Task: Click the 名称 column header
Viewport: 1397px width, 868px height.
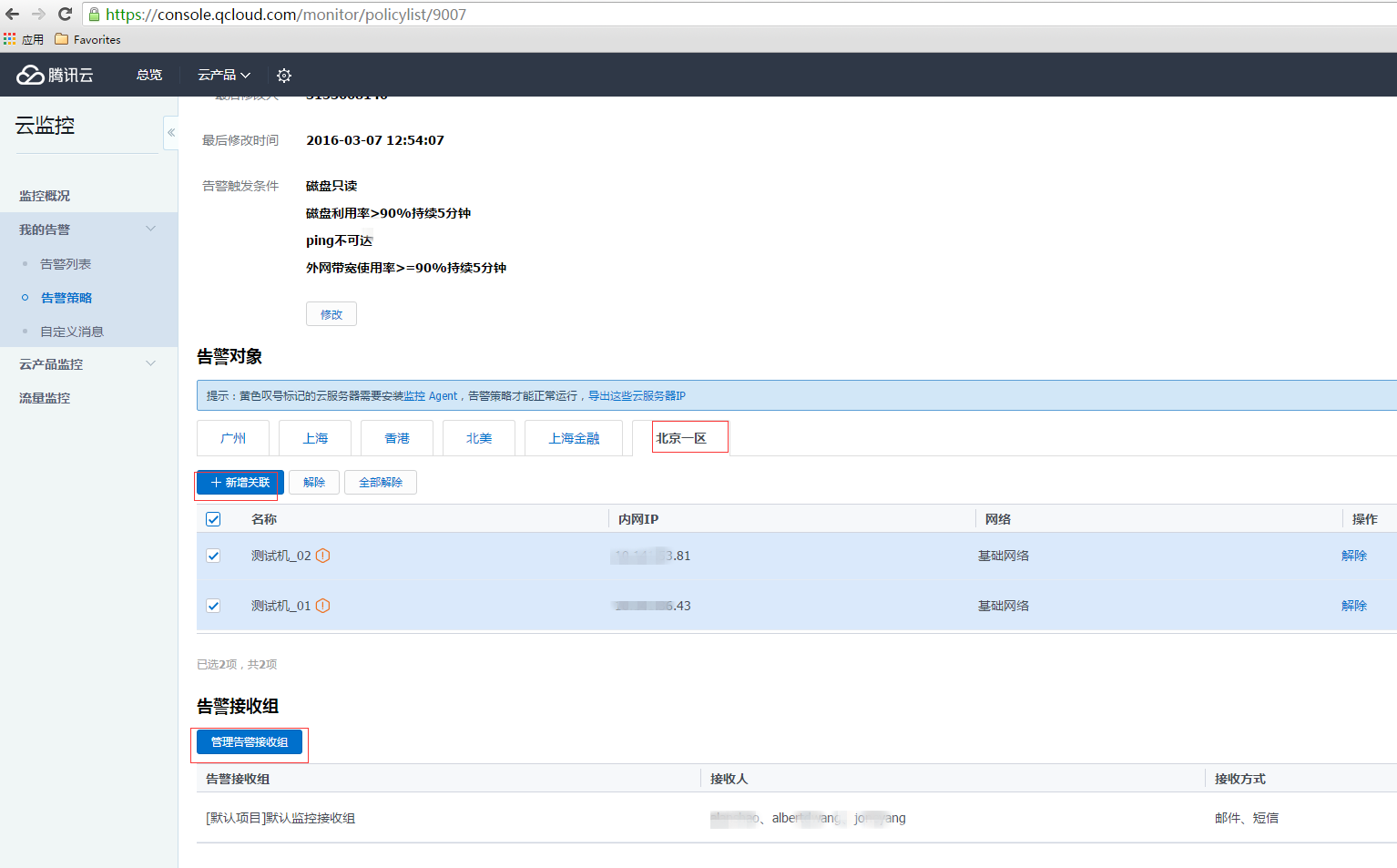Action: click(x=264, y=519)
